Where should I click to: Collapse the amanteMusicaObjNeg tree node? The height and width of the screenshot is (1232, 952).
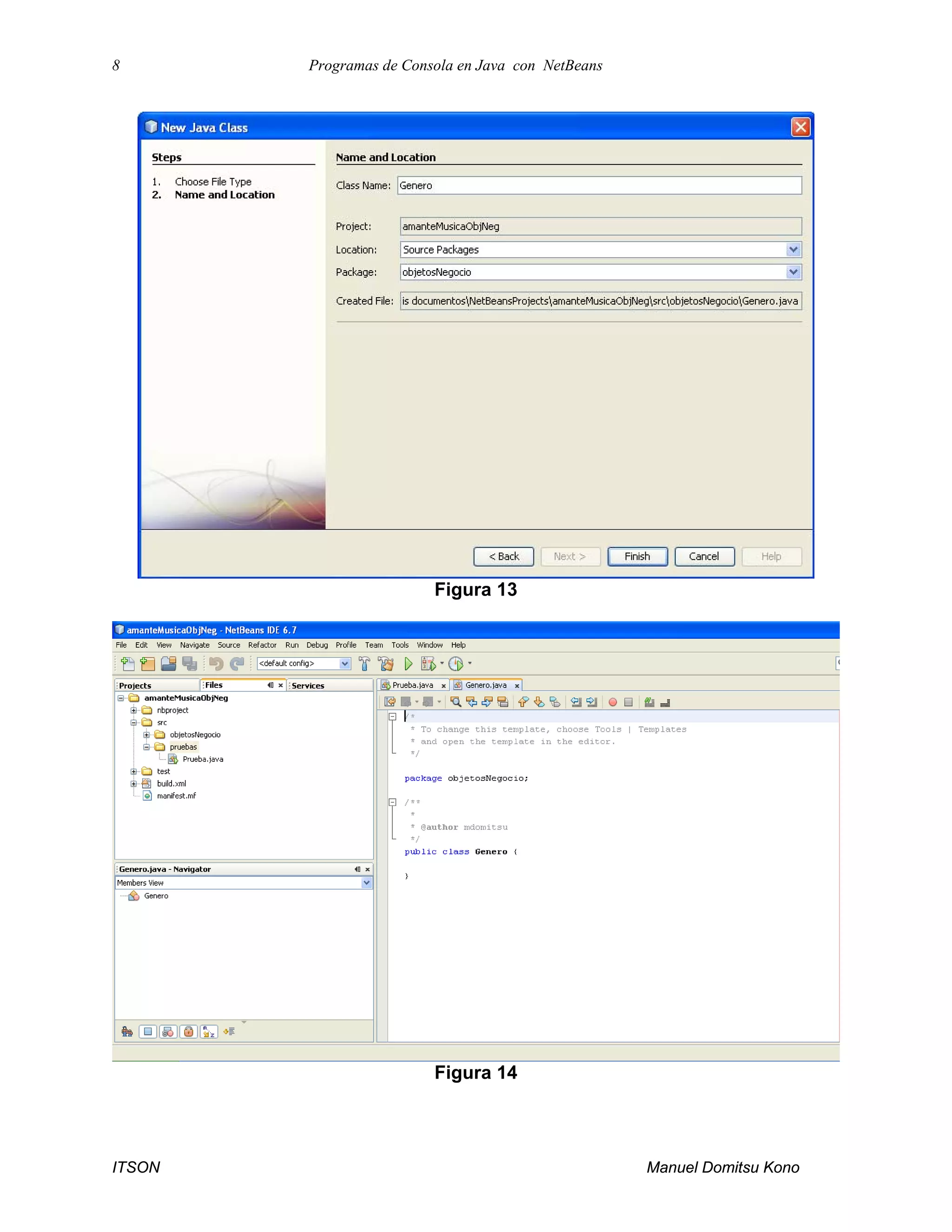[x=121, y=698]
